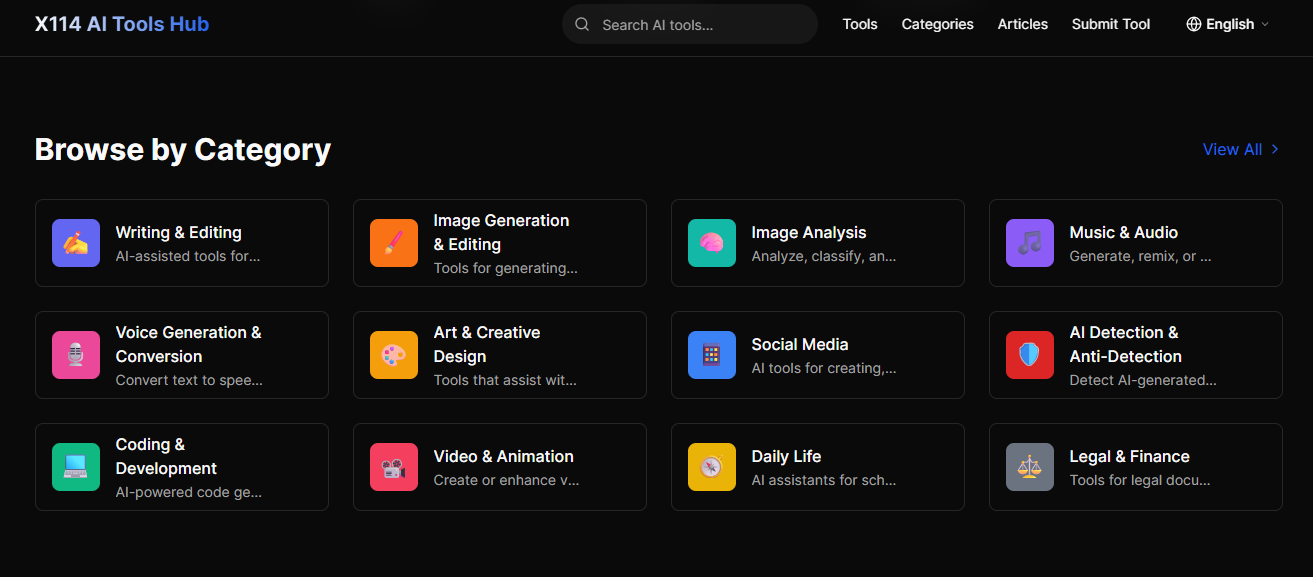Click the AI Detection shield icon
Viewport: 1313px width, 577px height.
[x=1030, y=355]
